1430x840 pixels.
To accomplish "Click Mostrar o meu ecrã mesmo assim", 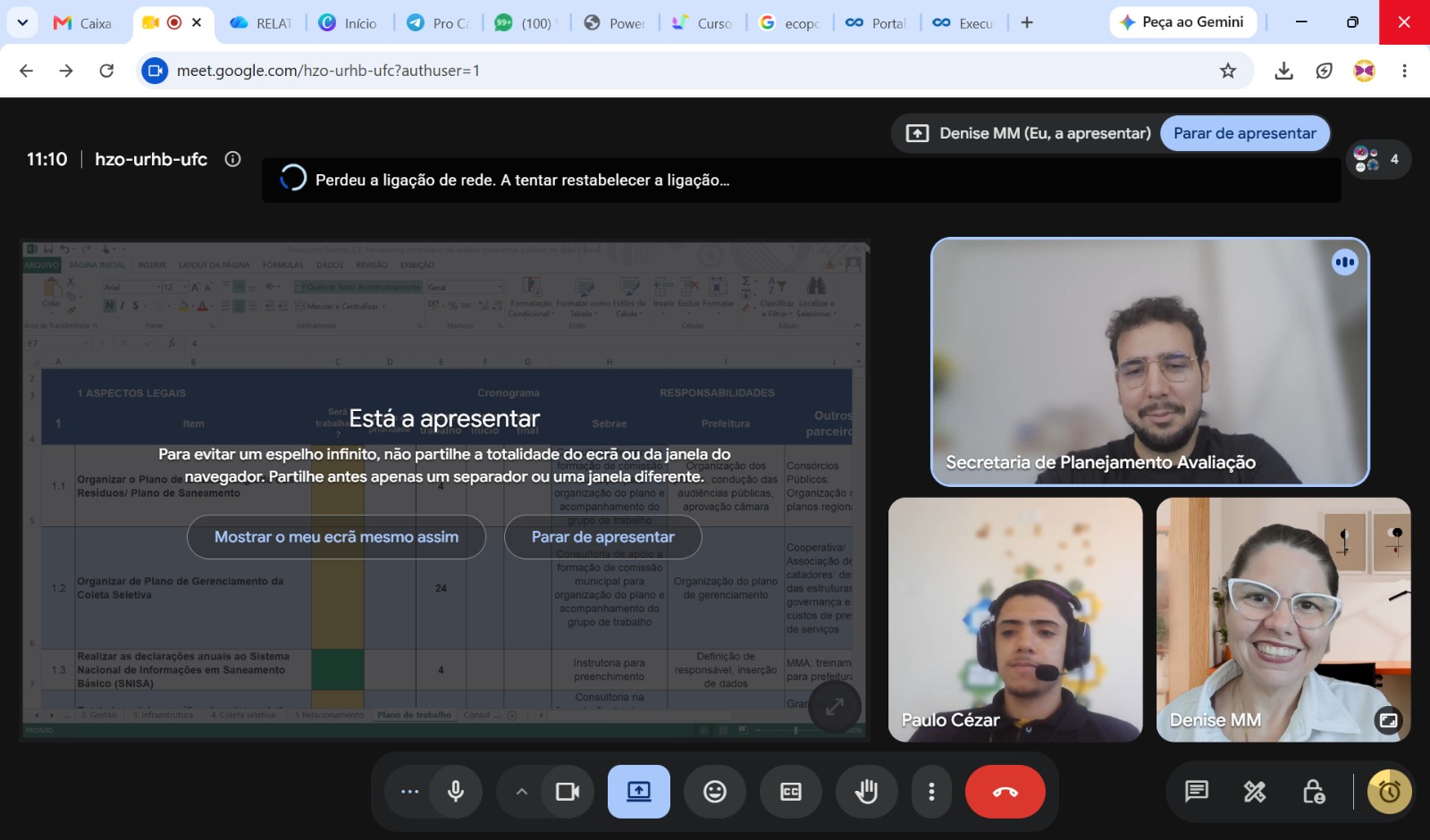I will click(x=336, y=537).
